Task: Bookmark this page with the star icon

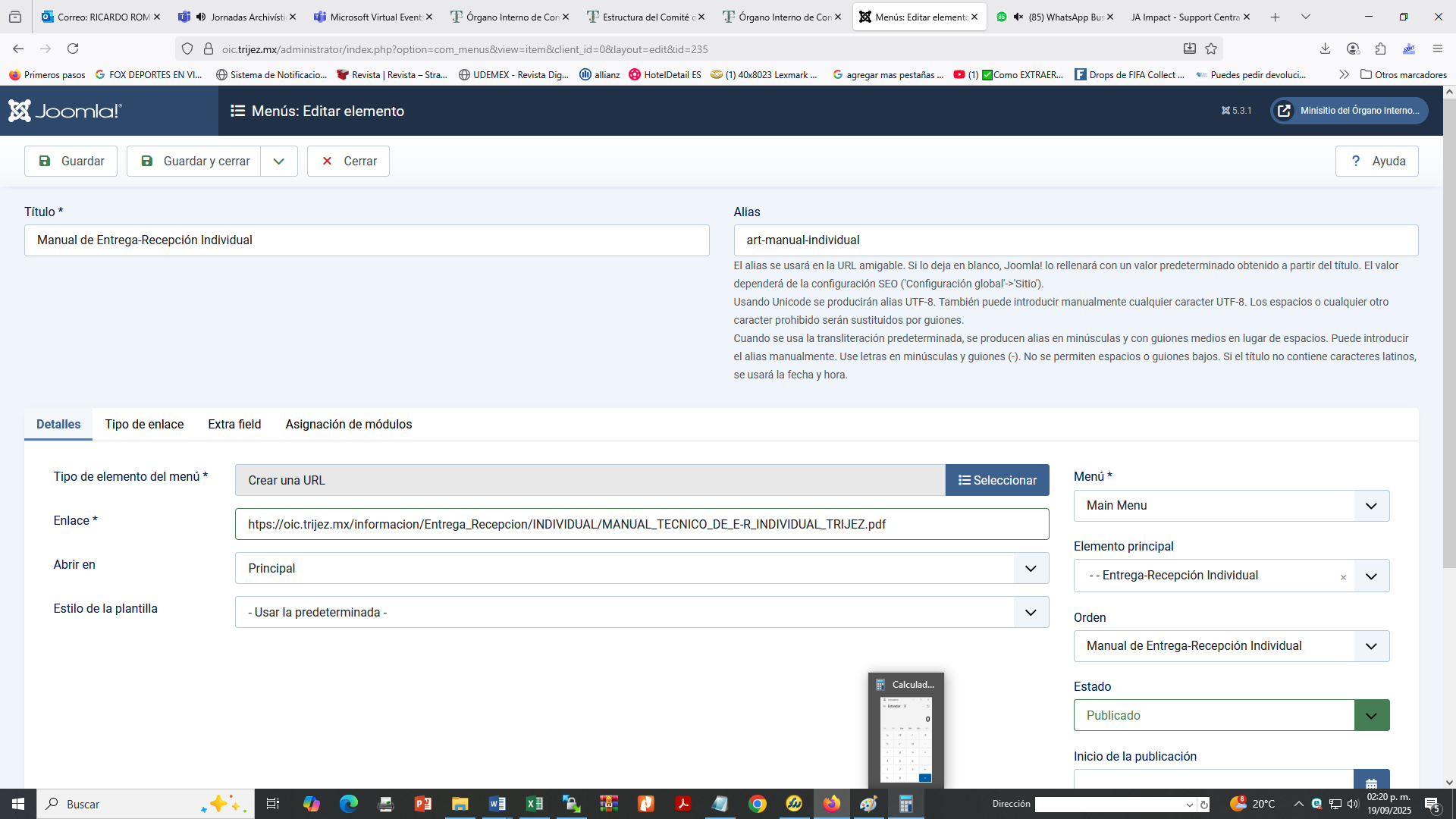Action: tap(1211, 49)
